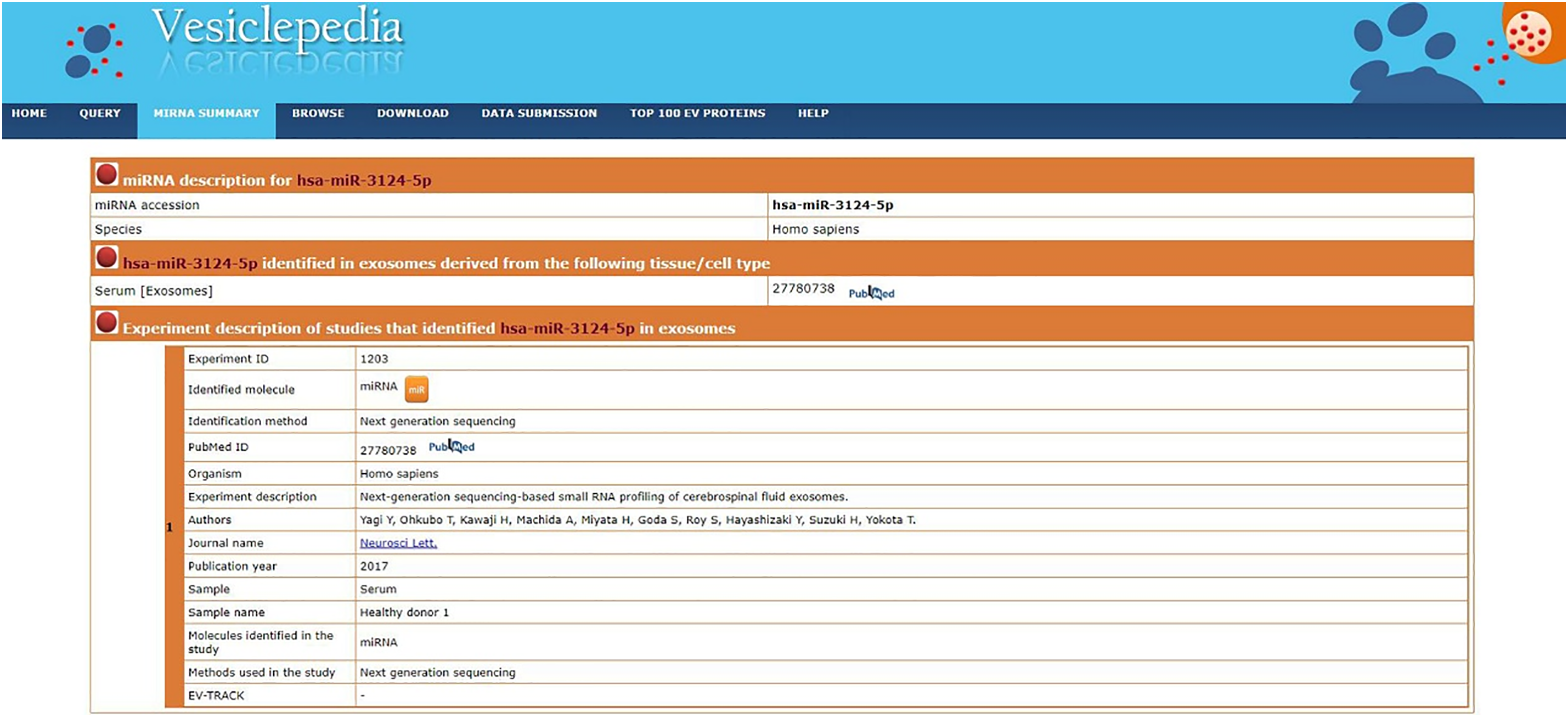The image size is (1568, 717).
Task: View Top 100 EV Proteins
Action: coord(697,113)
